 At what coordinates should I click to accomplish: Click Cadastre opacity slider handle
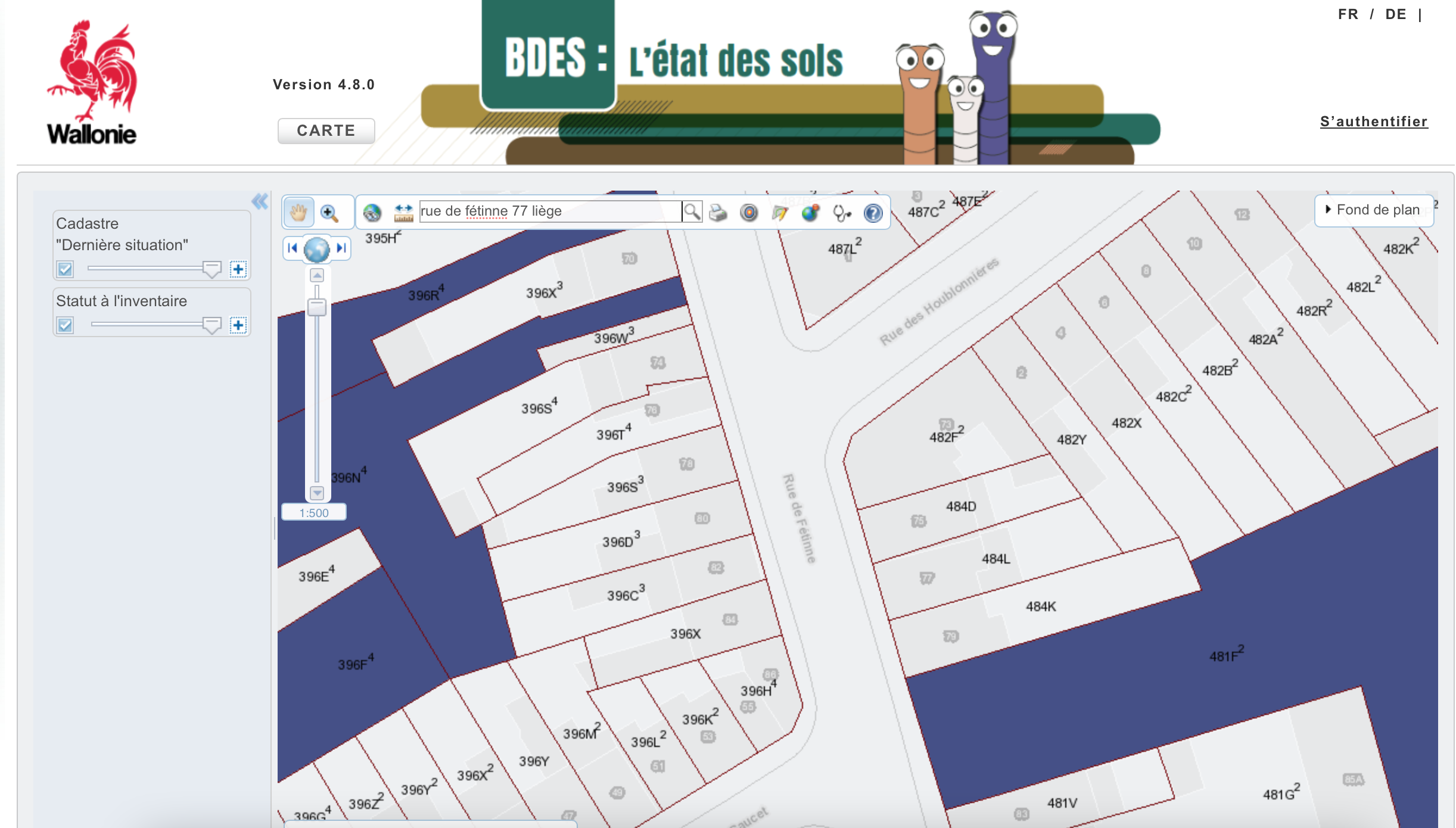click(211, 269)
